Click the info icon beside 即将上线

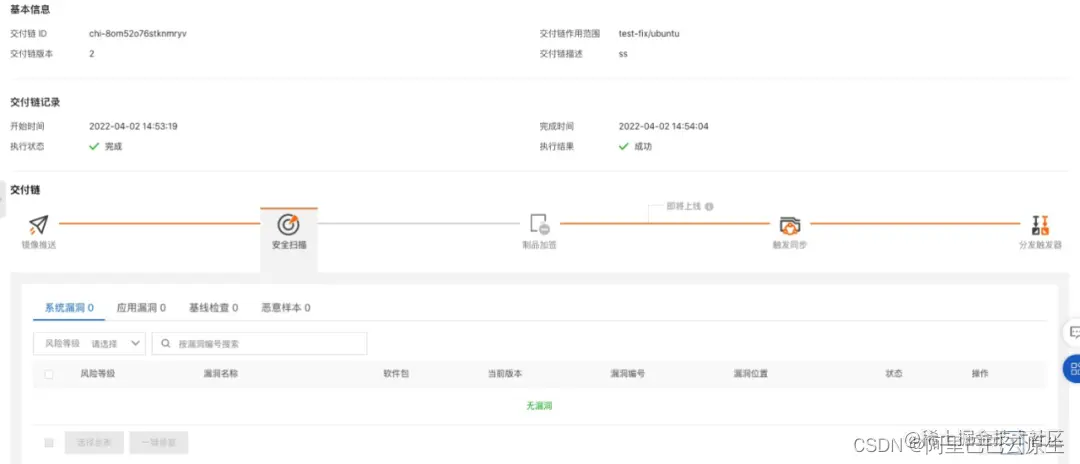tap(709, 206)
